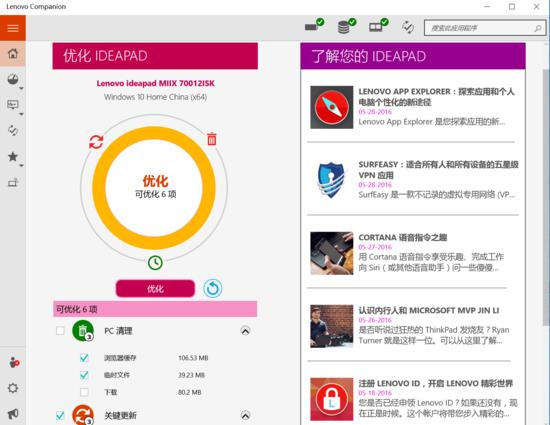
Task: Uncheck the 浏览器缓存 checkbox
Action: 84,358
